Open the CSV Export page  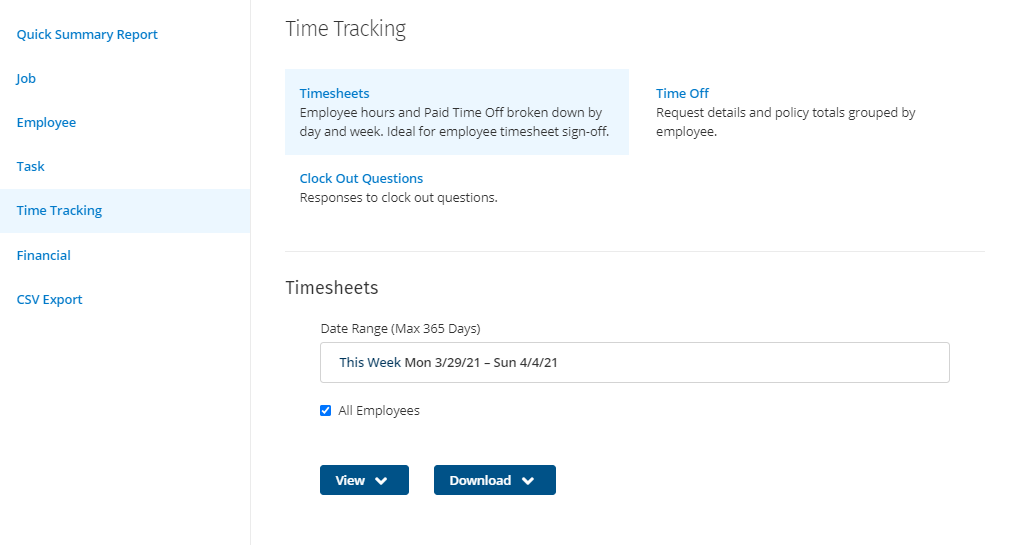point(49,299)
